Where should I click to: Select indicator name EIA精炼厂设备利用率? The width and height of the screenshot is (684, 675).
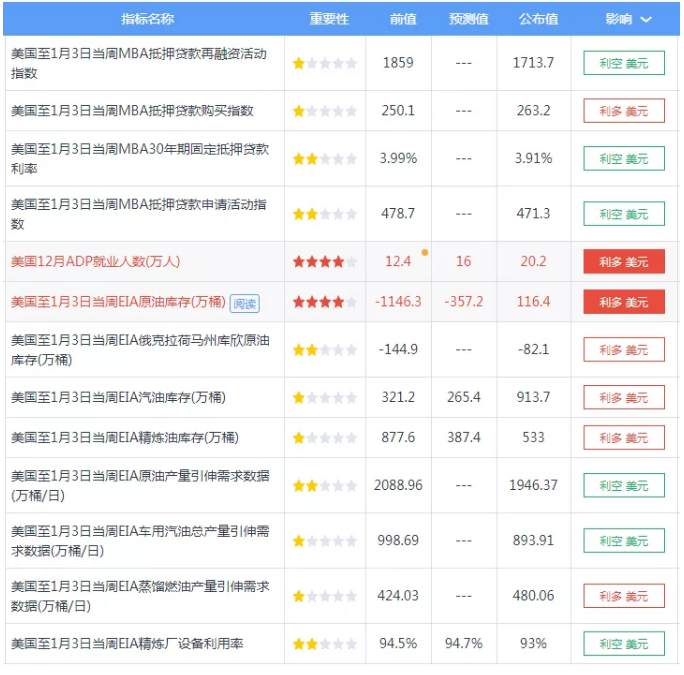[x=127, y=644]
